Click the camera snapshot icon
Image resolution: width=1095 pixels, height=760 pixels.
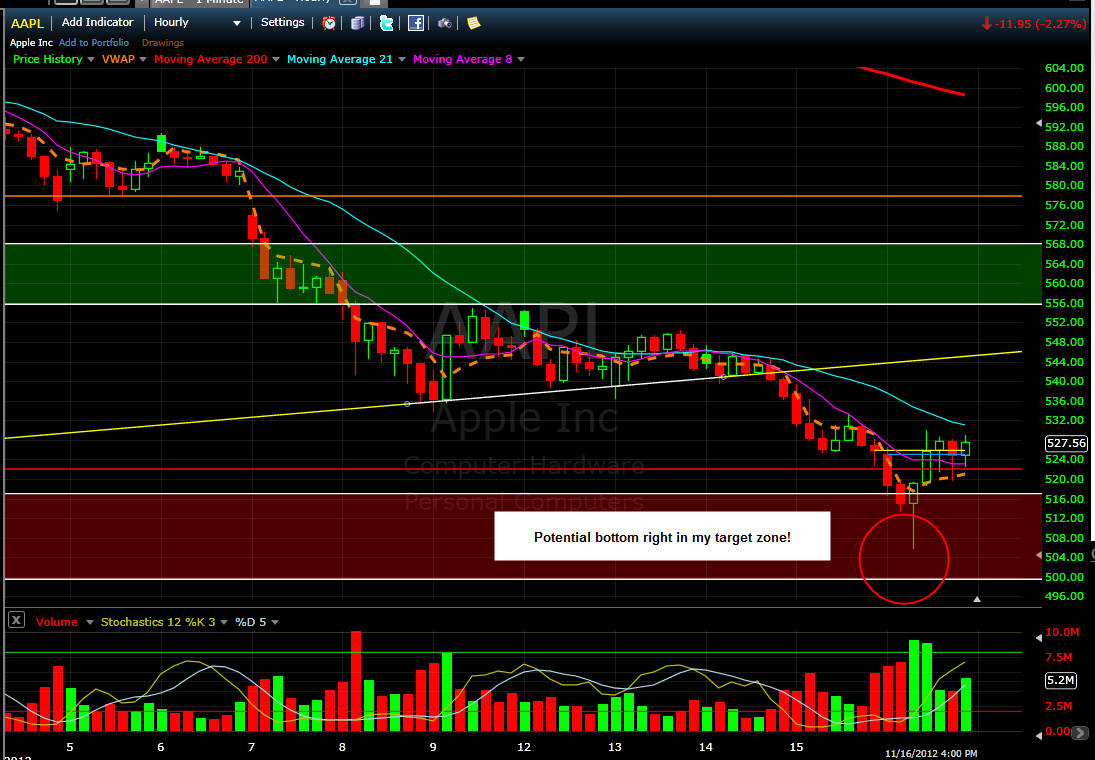(444, 23)
